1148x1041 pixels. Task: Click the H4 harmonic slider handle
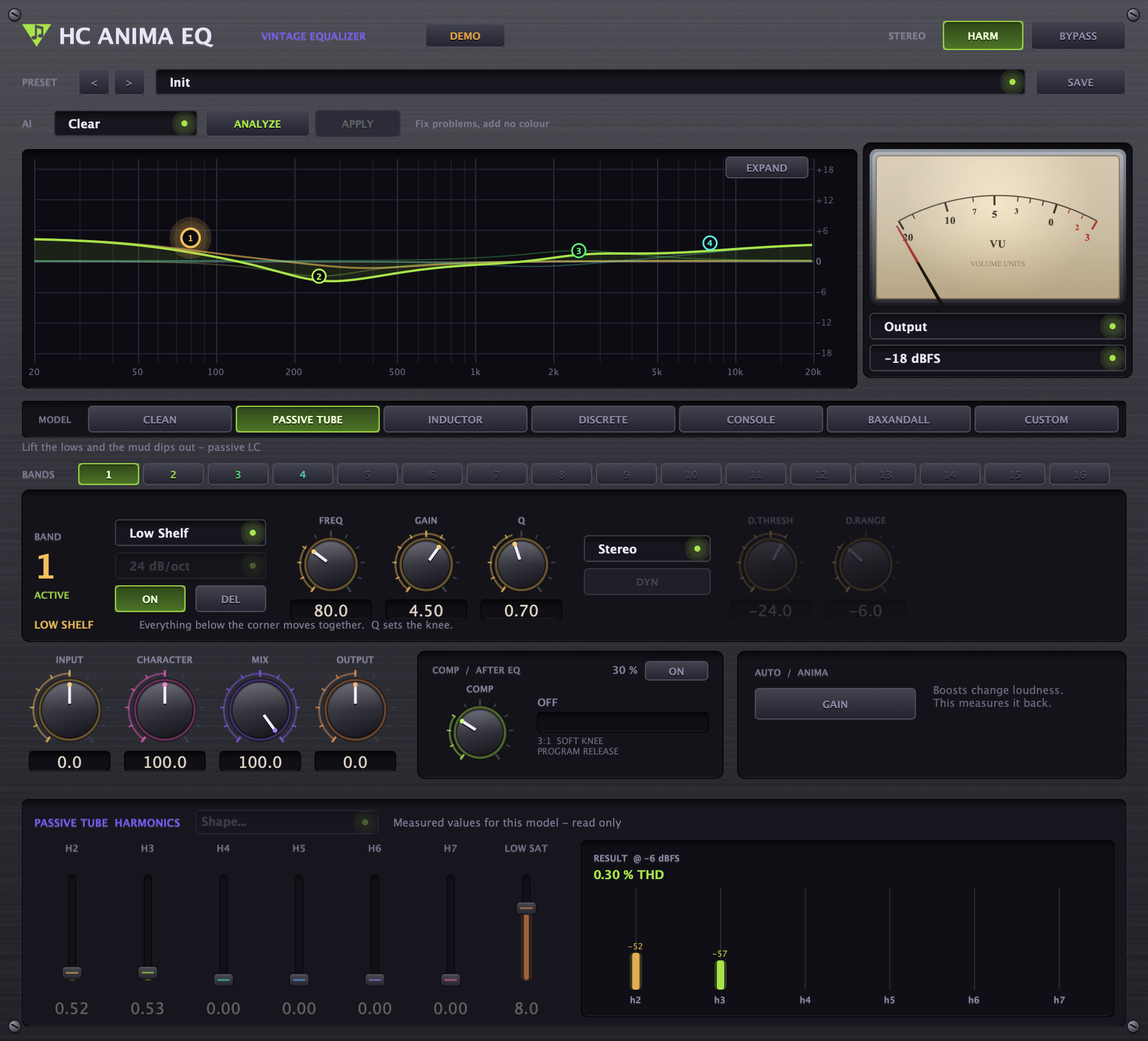click(x=223, y=979)
